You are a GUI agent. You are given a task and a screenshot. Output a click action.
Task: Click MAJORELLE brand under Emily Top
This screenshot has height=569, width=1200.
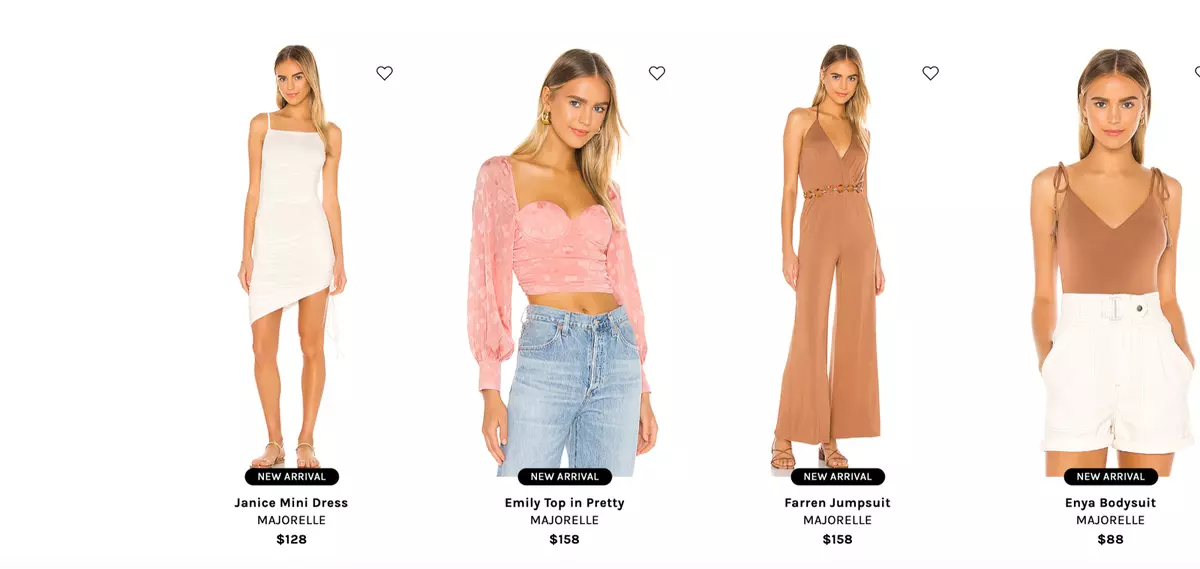[x=564, y=521]
